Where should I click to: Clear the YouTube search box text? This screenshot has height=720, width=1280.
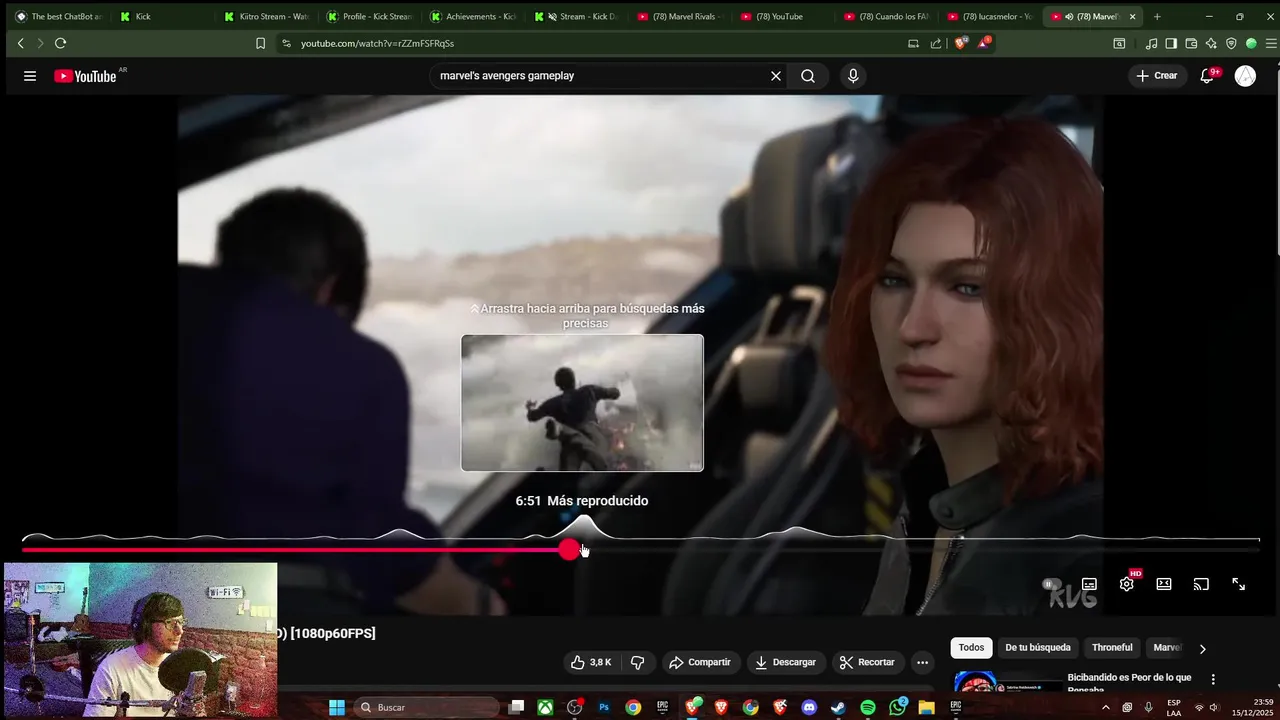tap(775, 76)
